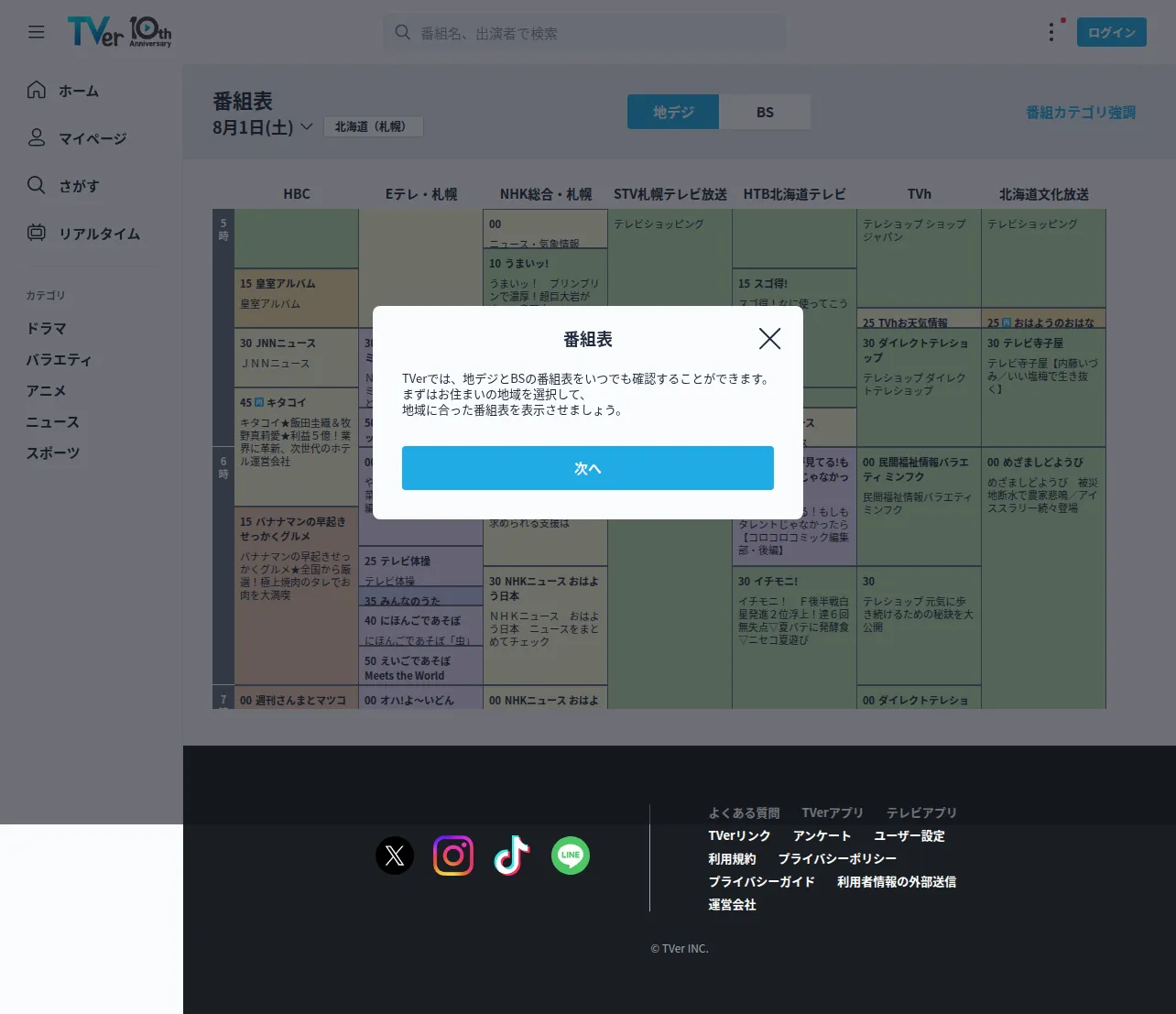Image resolution: width=1176 pixels, height=1014 pixels.
Task: Close the 番組表 dialog with the X
Action: click(x=770, y=339)
